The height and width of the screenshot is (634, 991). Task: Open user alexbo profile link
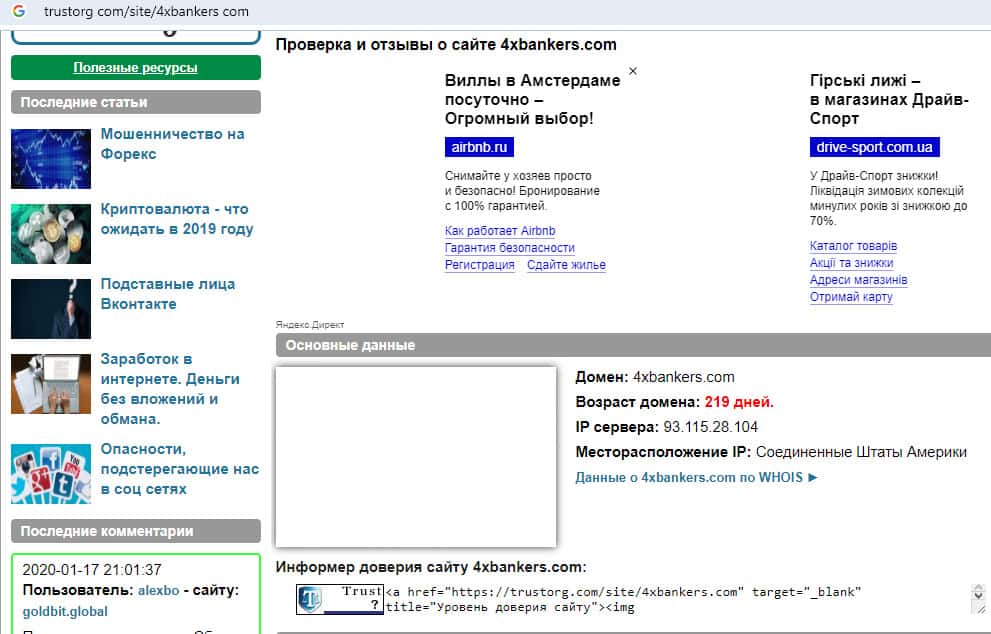(x=159, y=590)
